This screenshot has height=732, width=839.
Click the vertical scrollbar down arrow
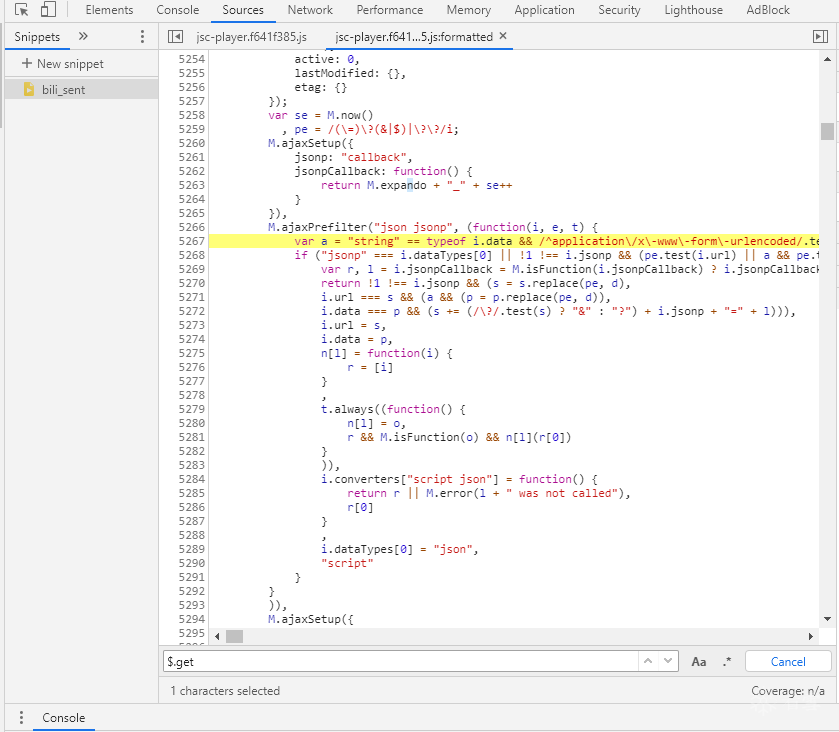tap(827, 619)
